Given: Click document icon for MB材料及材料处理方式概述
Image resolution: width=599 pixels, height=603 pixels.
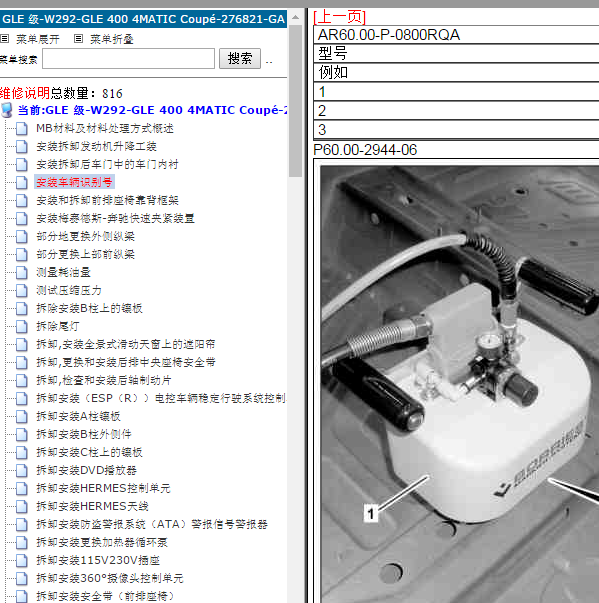Looking at the screenshot, I should coord(22,128).
